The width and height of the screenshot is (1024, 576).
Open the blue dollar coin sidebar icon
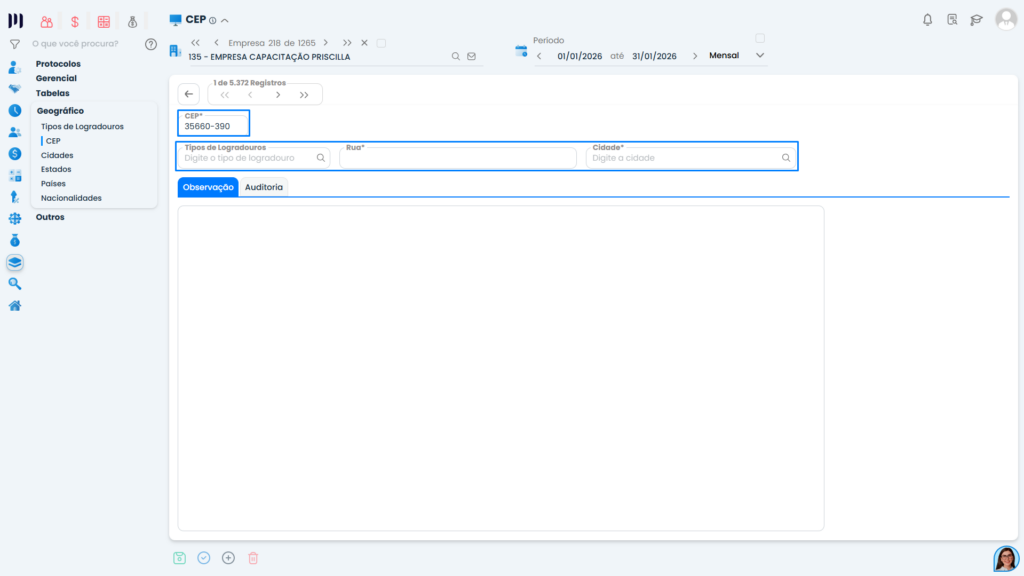click(x=14, y=153)
